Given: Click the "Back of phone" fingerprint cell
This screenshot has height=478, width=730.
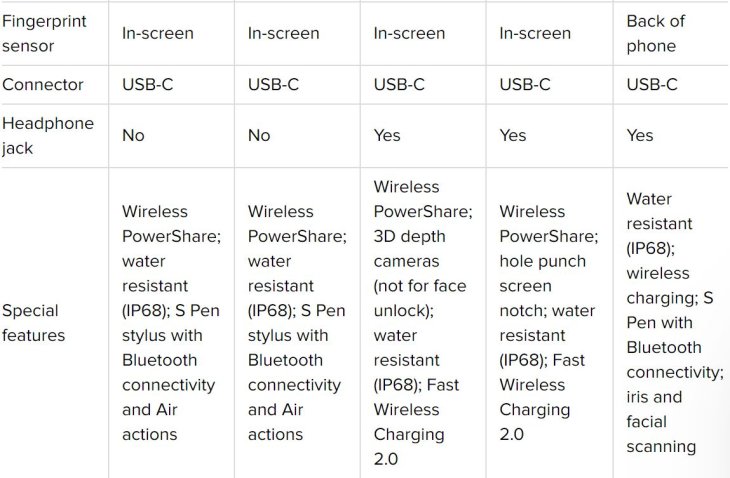Looking at the screenshot, I should point(655,33).
